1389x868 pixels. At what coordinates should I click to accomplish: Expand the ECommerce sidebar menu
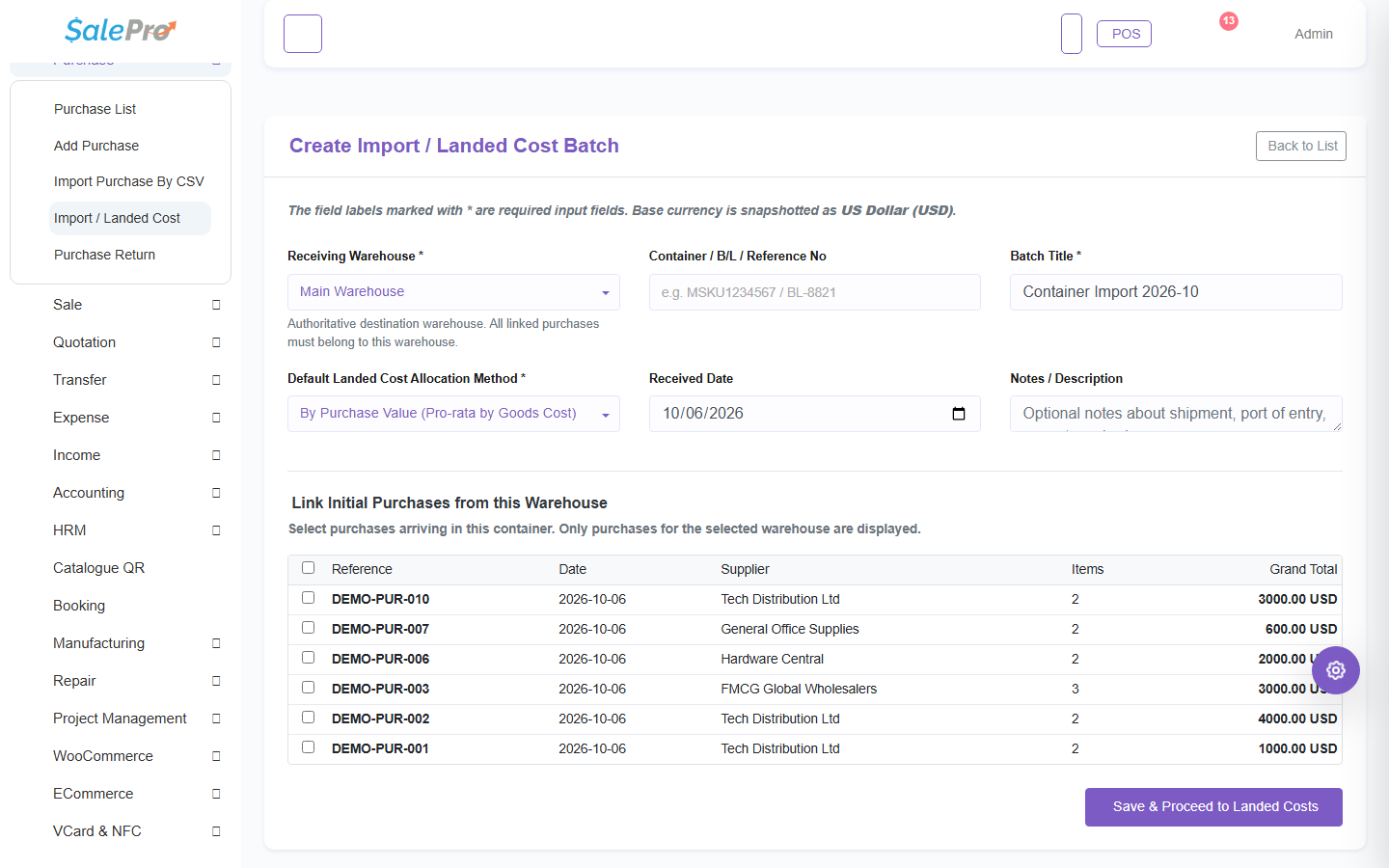pyautogui.click(x=121, y=794)
